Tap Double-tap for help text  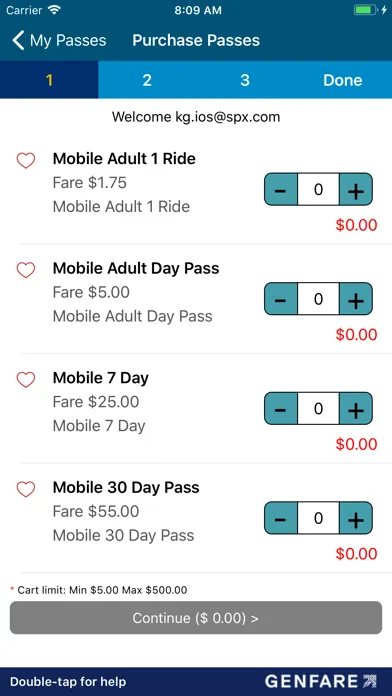pyautogui.click(x=68, y=682)
